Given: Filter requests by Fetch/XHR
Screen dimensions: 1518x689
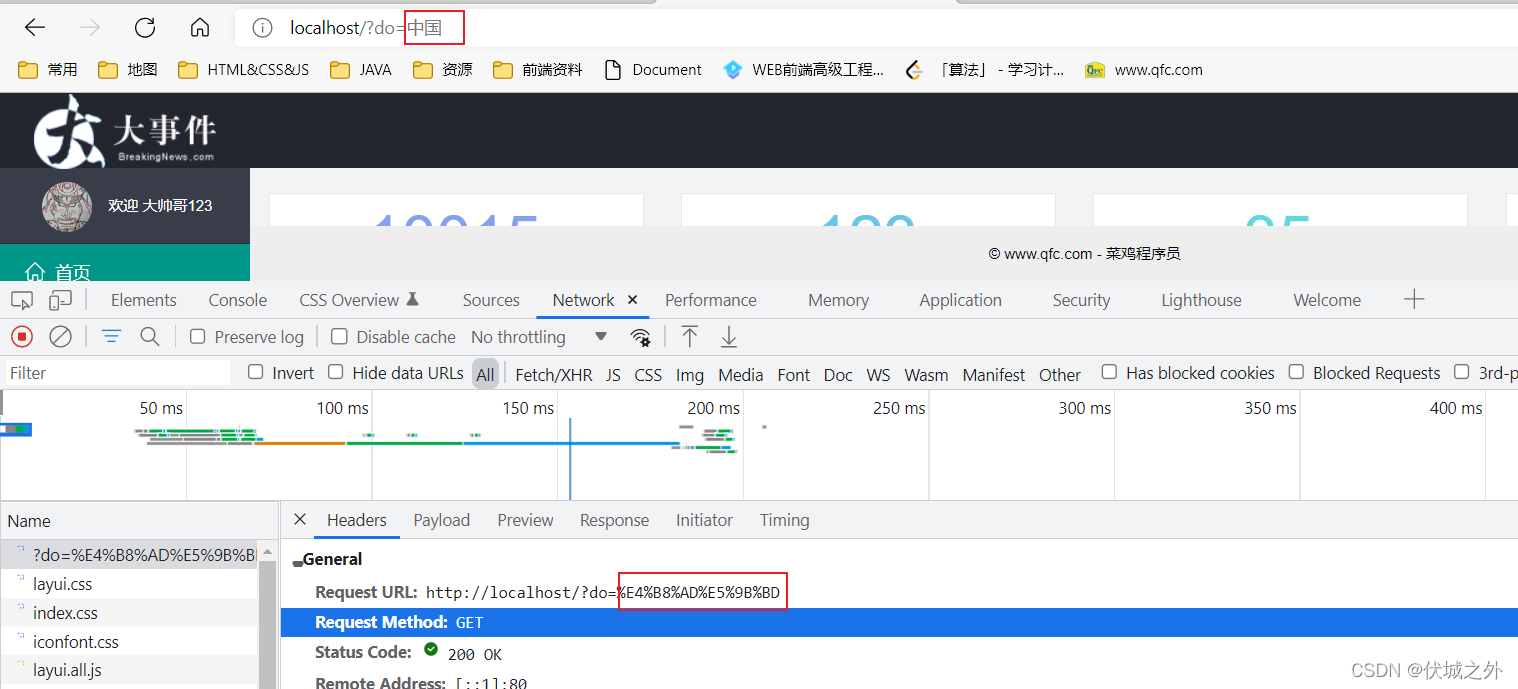Looking at the screenshot, I should pyautogui.click(x=553, y=375).
